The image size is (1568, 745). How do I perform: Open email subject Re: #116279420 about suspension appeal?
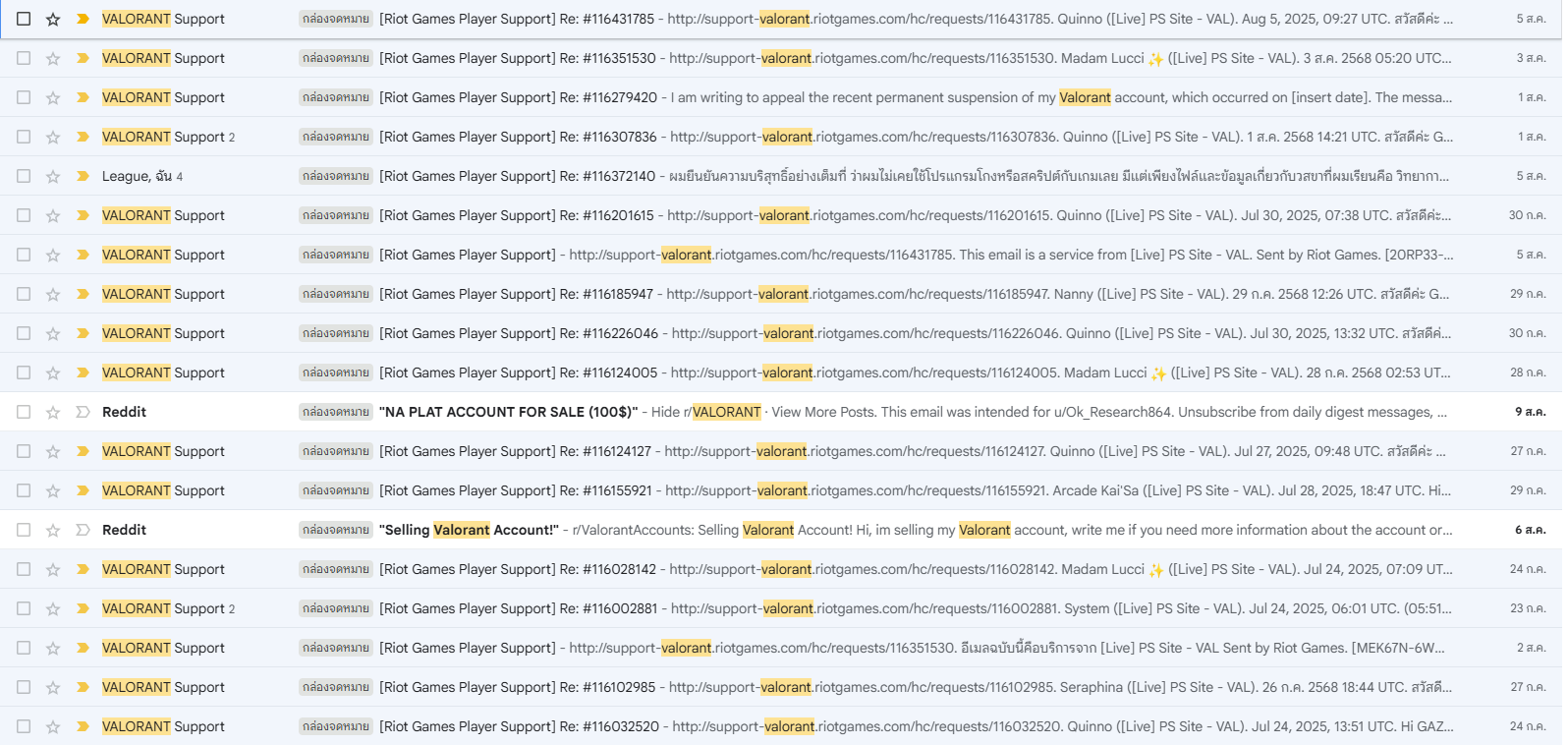(519, 97)
